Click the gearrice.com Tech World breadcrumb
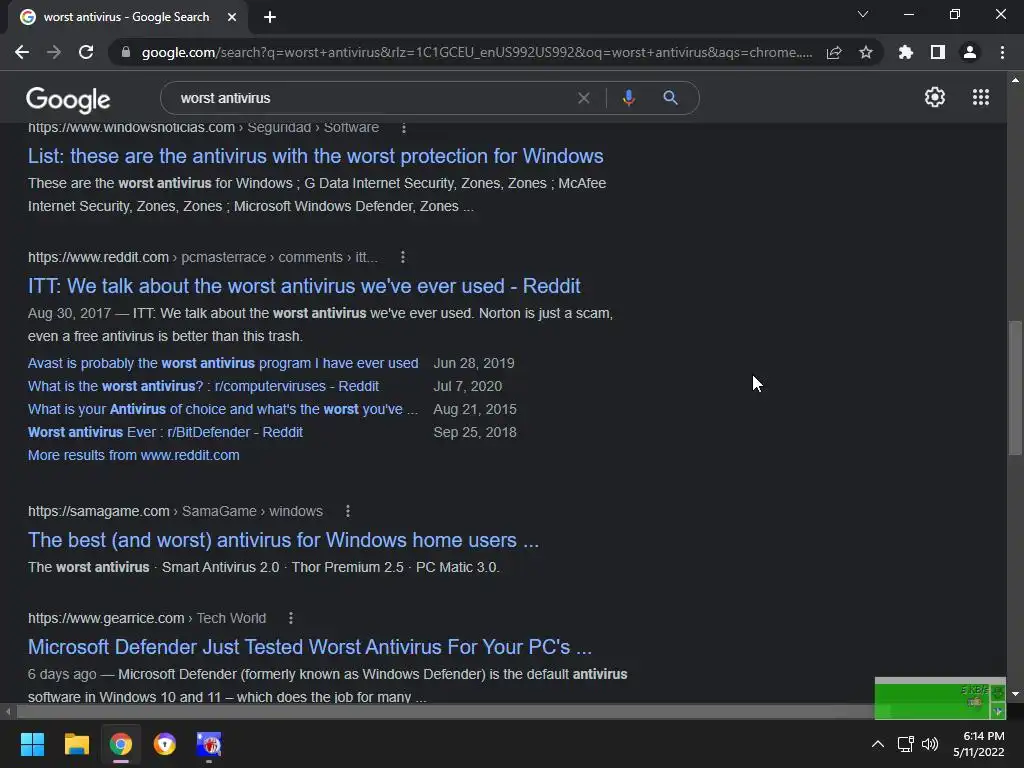The width and height of the screenshot is (1024, 768). (x=147, y=618)
